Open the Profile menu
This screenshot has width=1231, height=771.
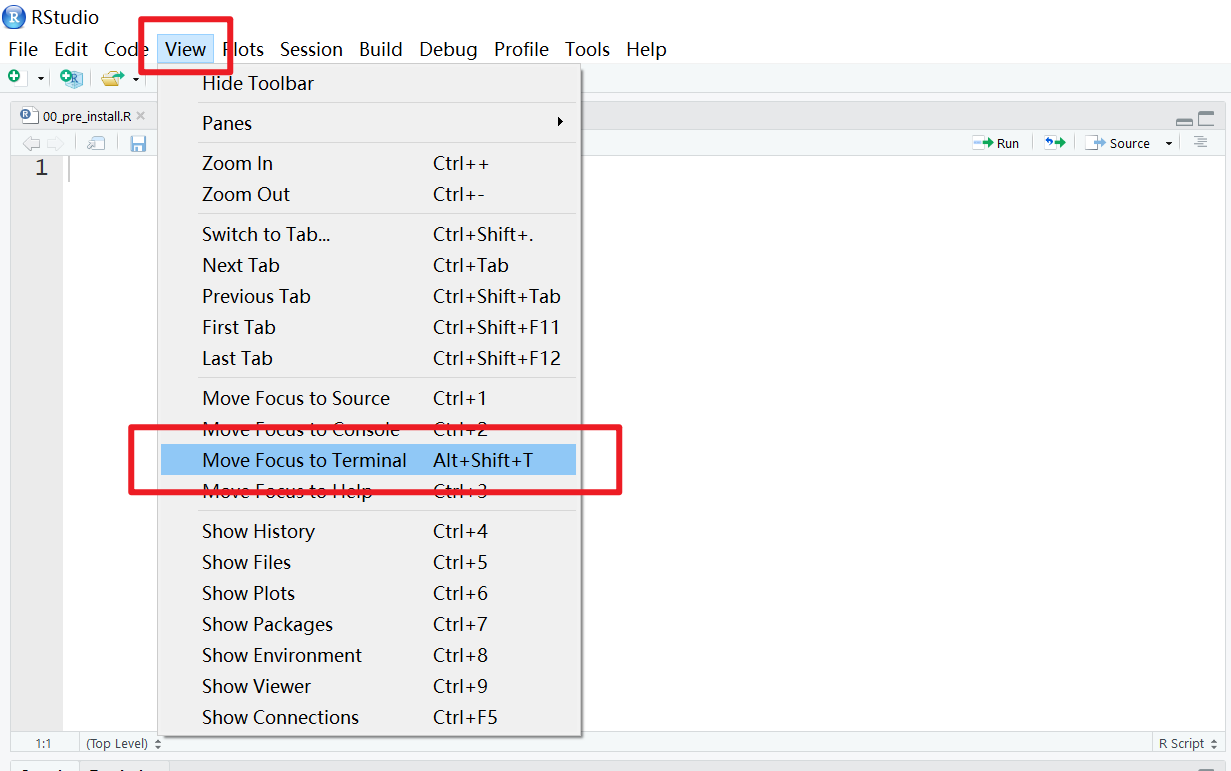(521, 49)
